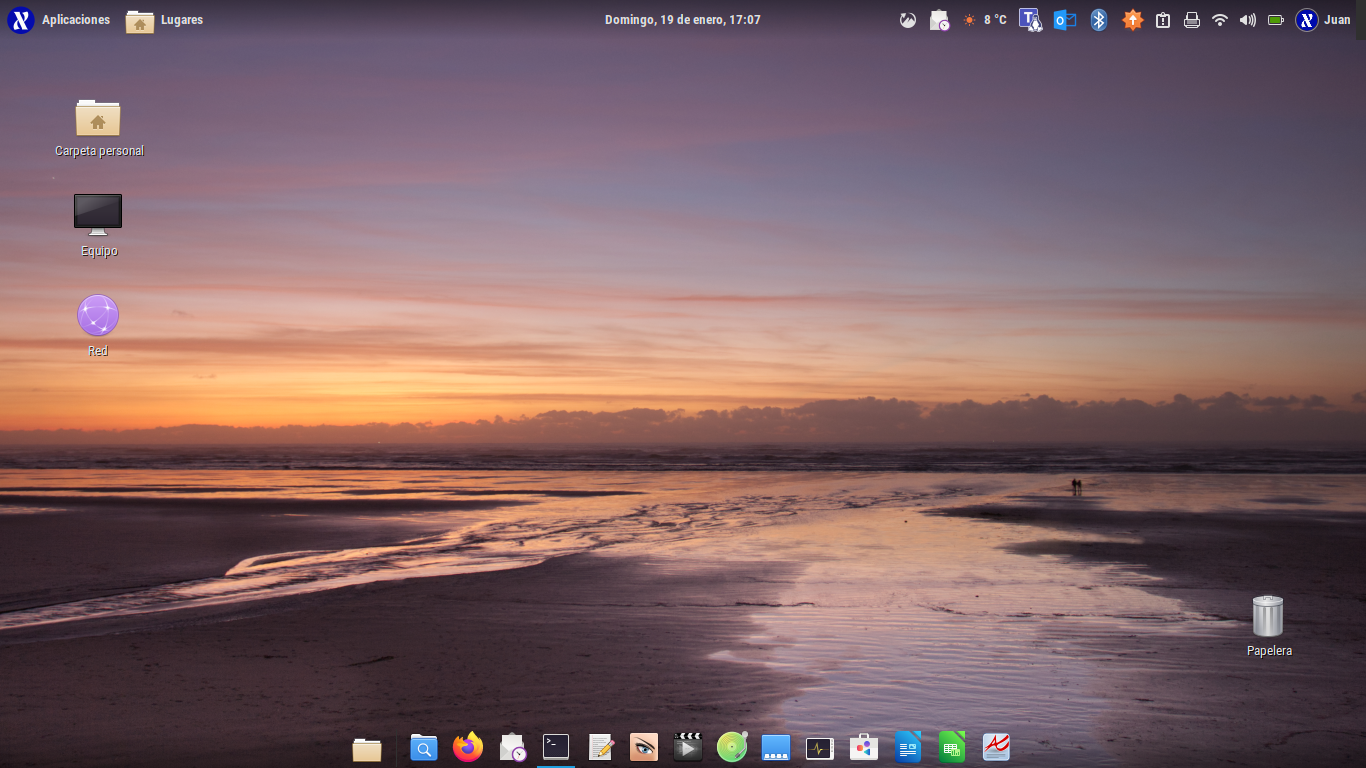The image size is (1366, 768).
Task: Open Firefox from the dock
Action: [x=467, y=746]
